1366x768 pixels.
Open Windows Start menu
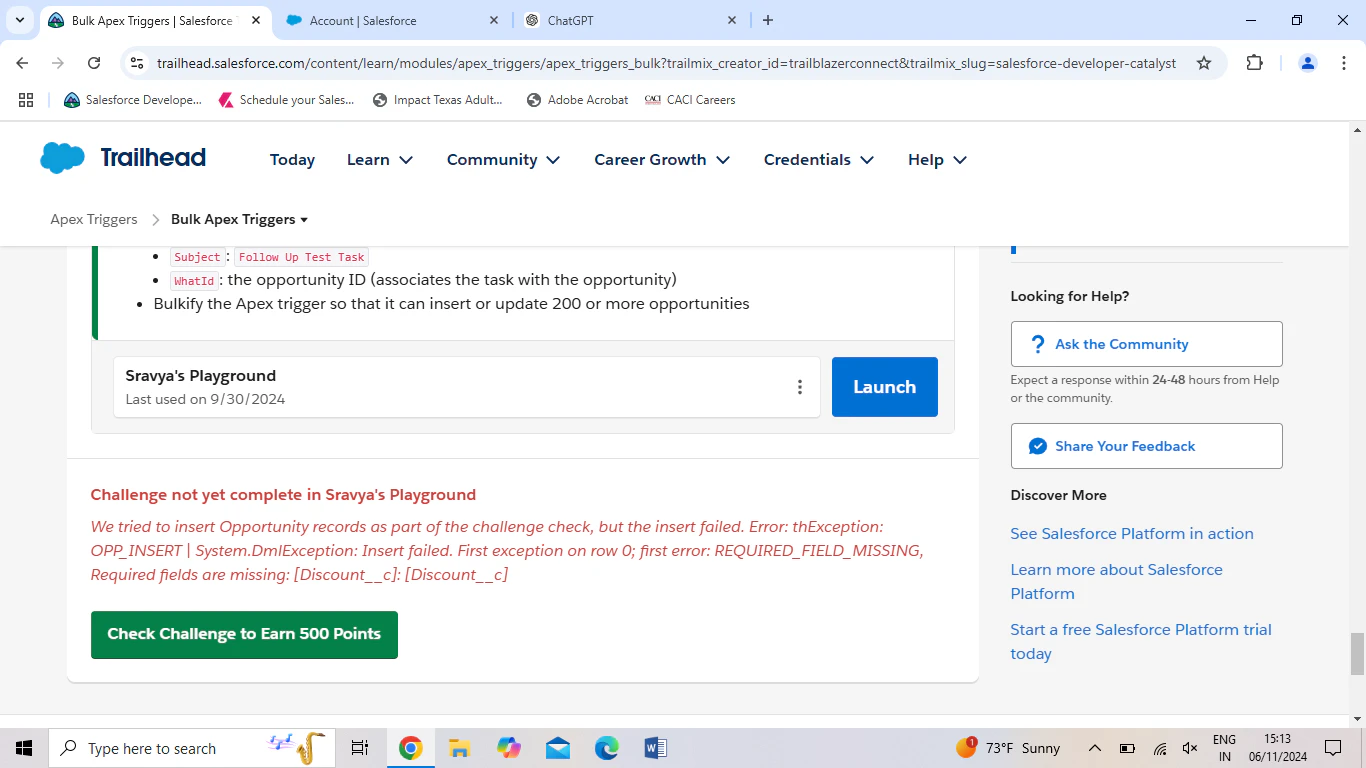pyautogui.click(x=24, y=748)
